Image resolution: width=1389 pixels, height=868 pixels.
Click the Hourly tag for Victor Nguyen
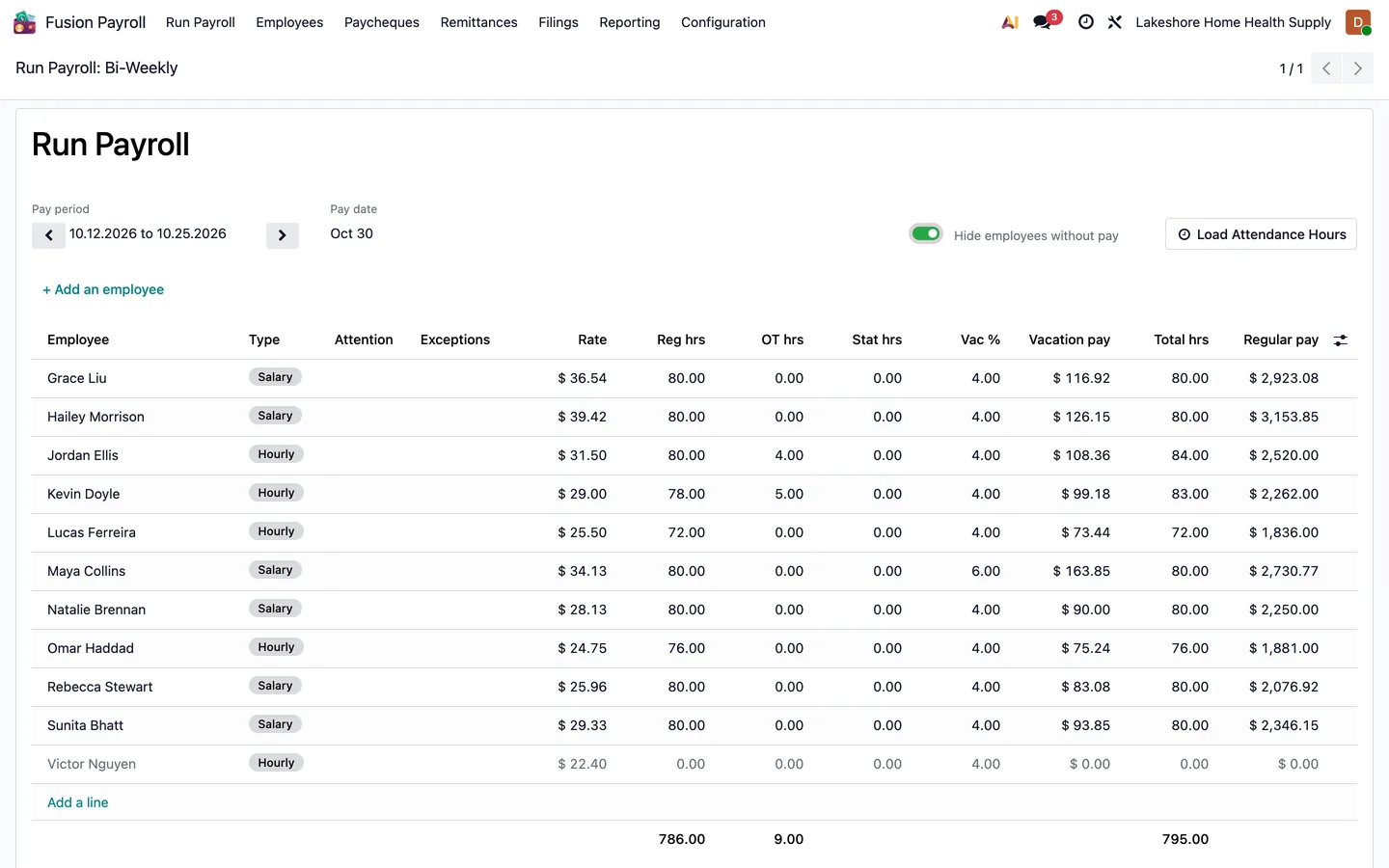pyautogui.click(x=276, y=763)
